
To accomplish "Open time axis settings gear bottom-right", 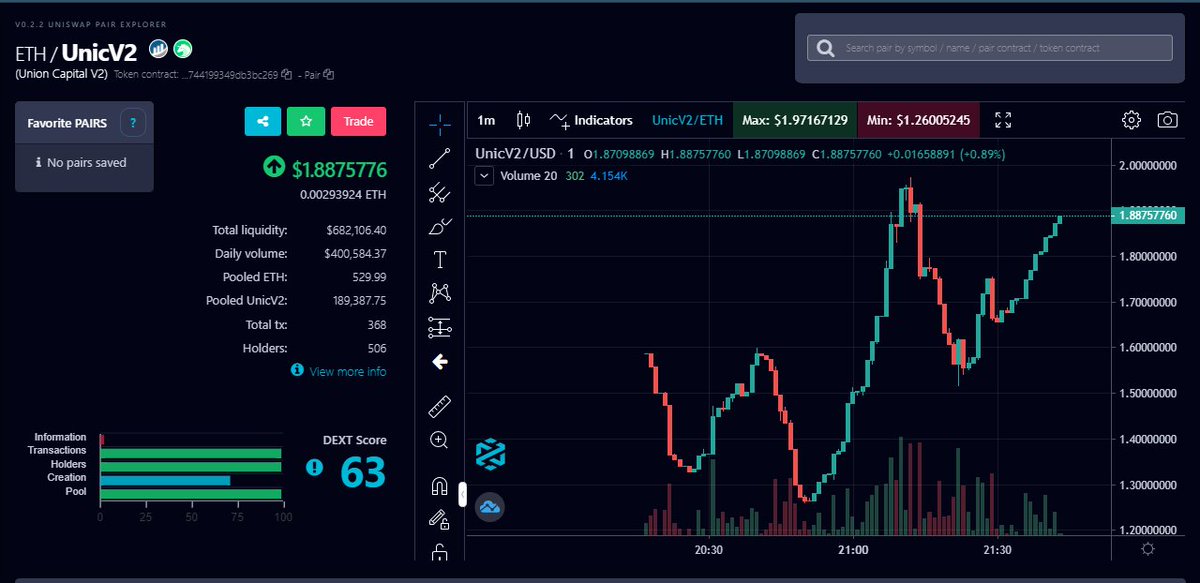I will coord(1147,549).
